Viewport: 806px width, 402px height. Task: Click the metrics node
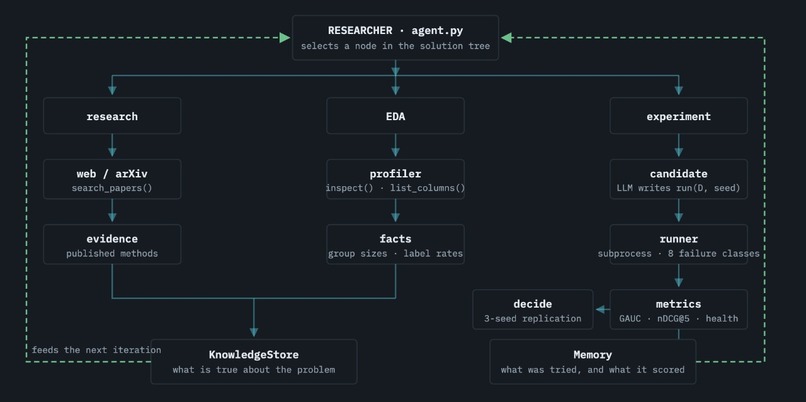click(679, 309)
